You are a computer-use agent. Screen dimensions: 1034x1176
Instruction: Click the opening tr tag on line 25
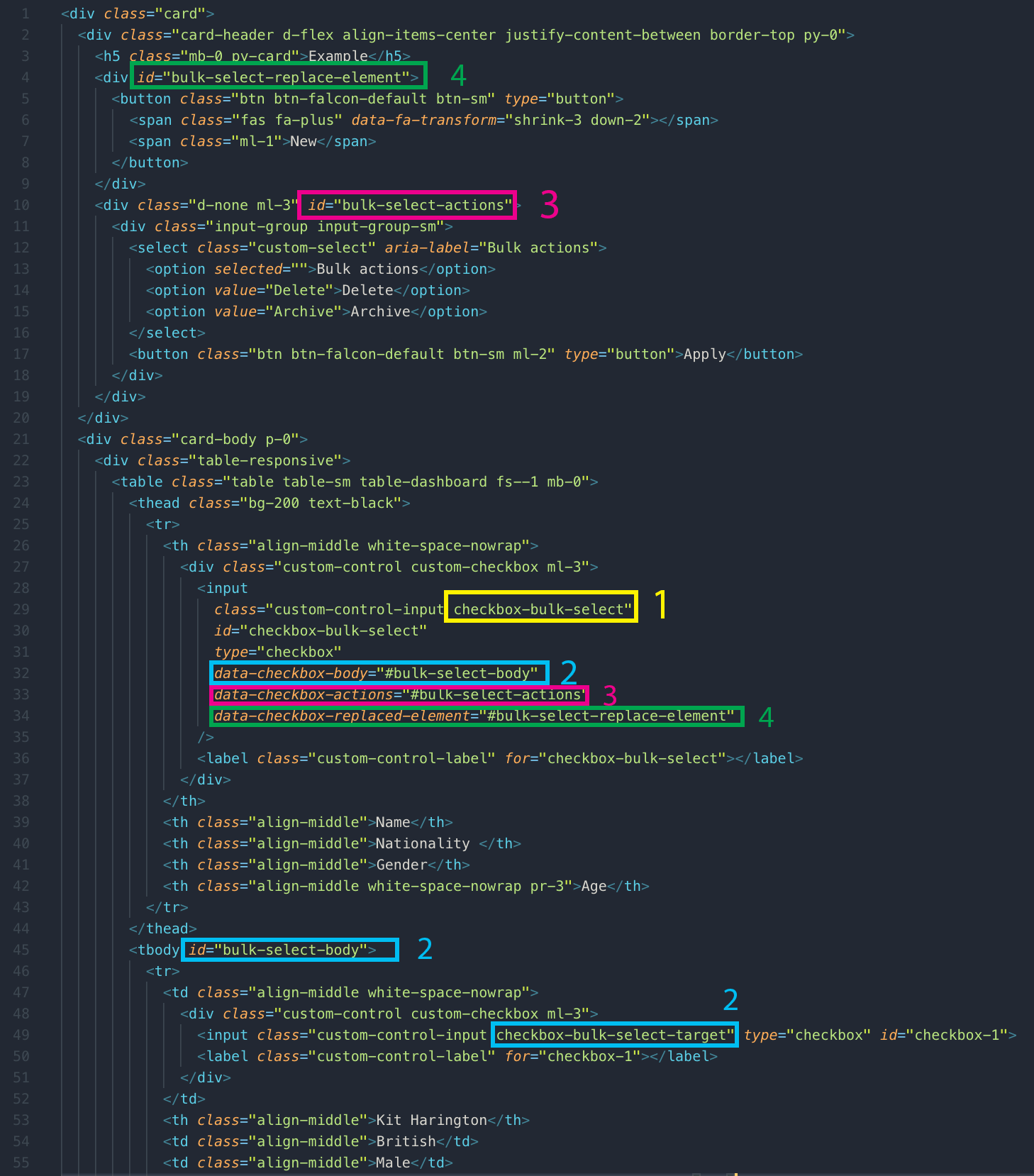coord(163,524)
